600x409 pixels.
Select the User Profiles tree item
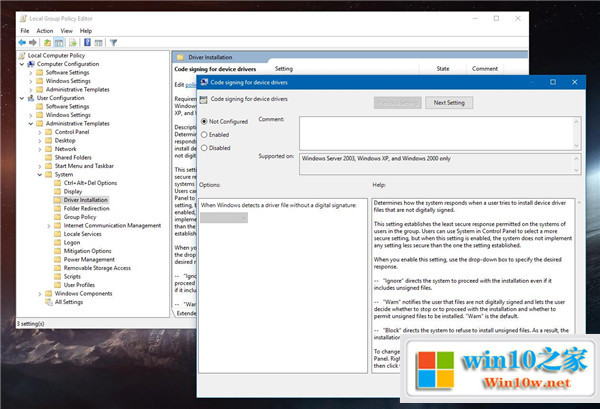(79, 285)
